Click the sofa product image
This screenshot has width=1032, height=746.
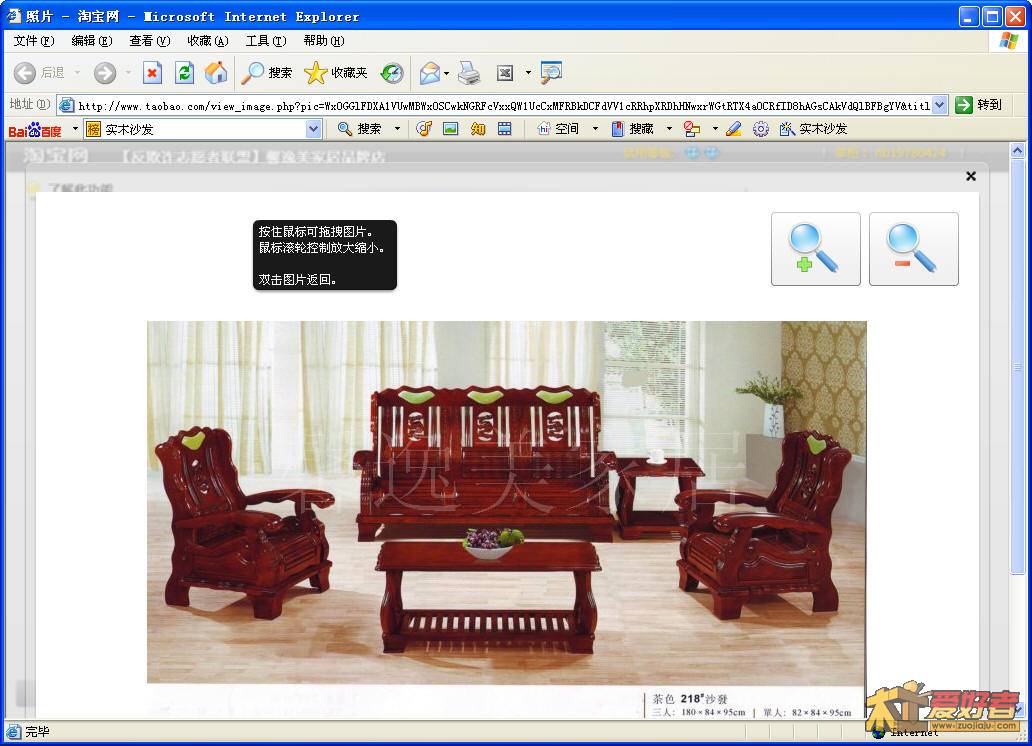pos(506,502)
